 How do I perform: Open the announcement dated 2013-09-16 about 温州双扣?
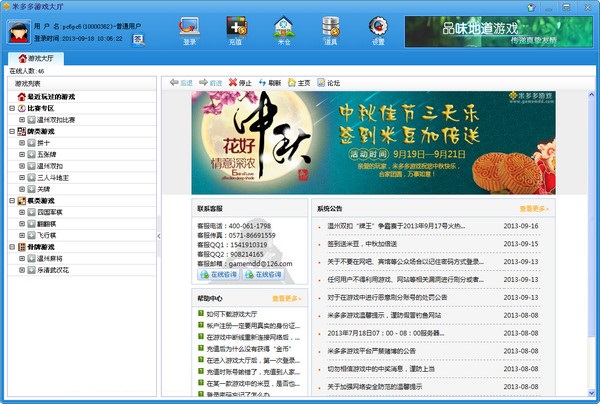point(396,226)
